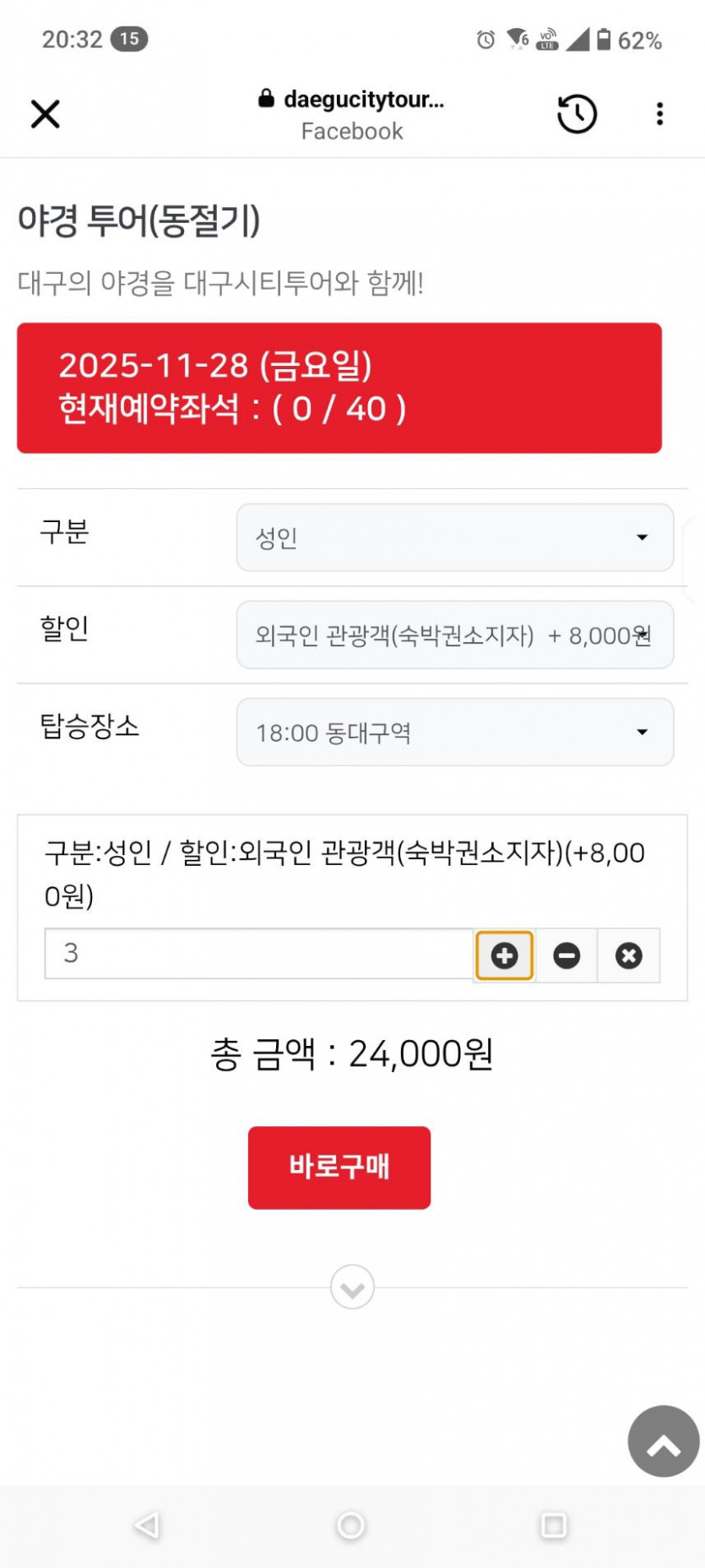Open the 탑승장소 boarding location dropdown
This screenshot has height=1568, width=705.
pos(454,732)
